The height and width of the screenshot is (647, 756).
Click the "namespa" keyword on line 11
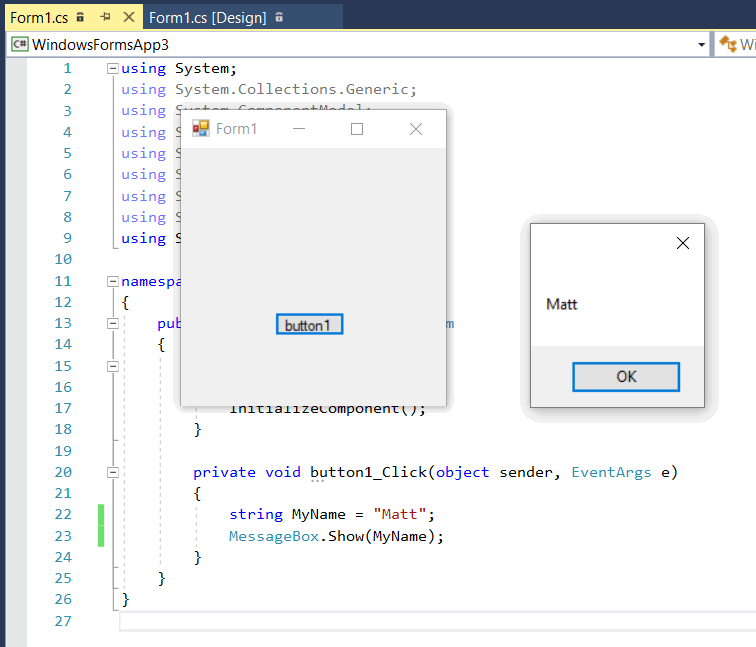pos(151,282)
